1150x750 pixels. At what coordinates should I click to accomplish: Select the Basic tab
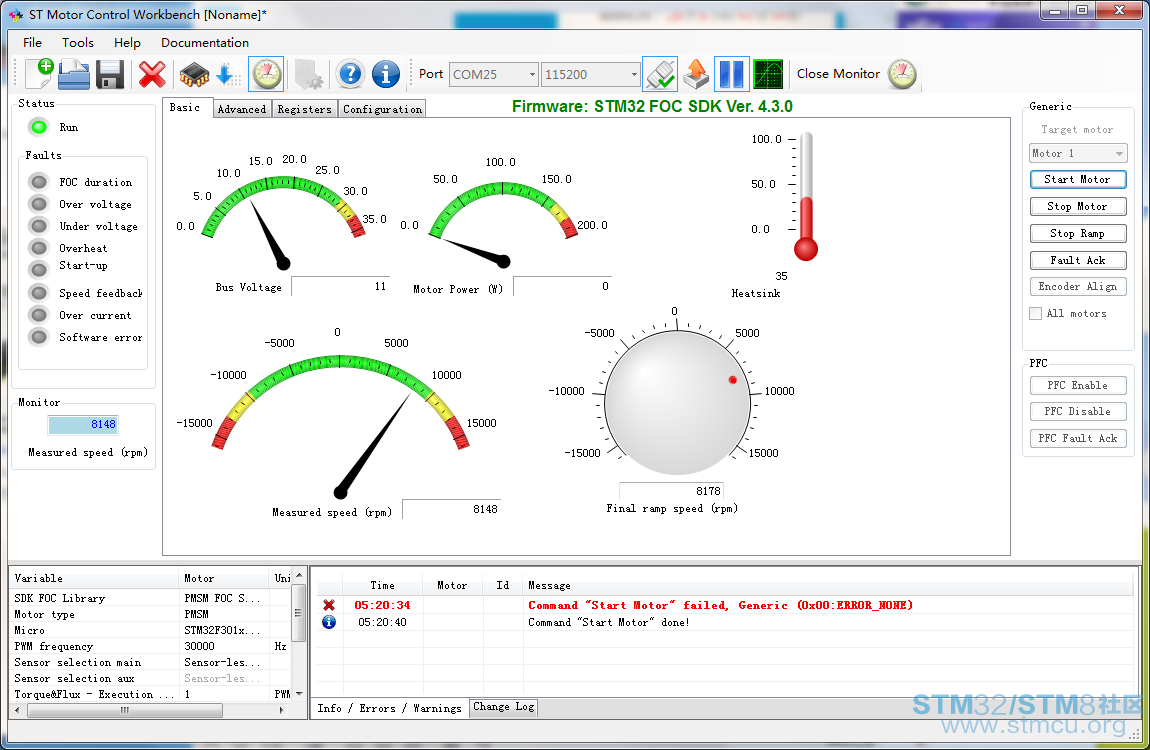point(185,107)
